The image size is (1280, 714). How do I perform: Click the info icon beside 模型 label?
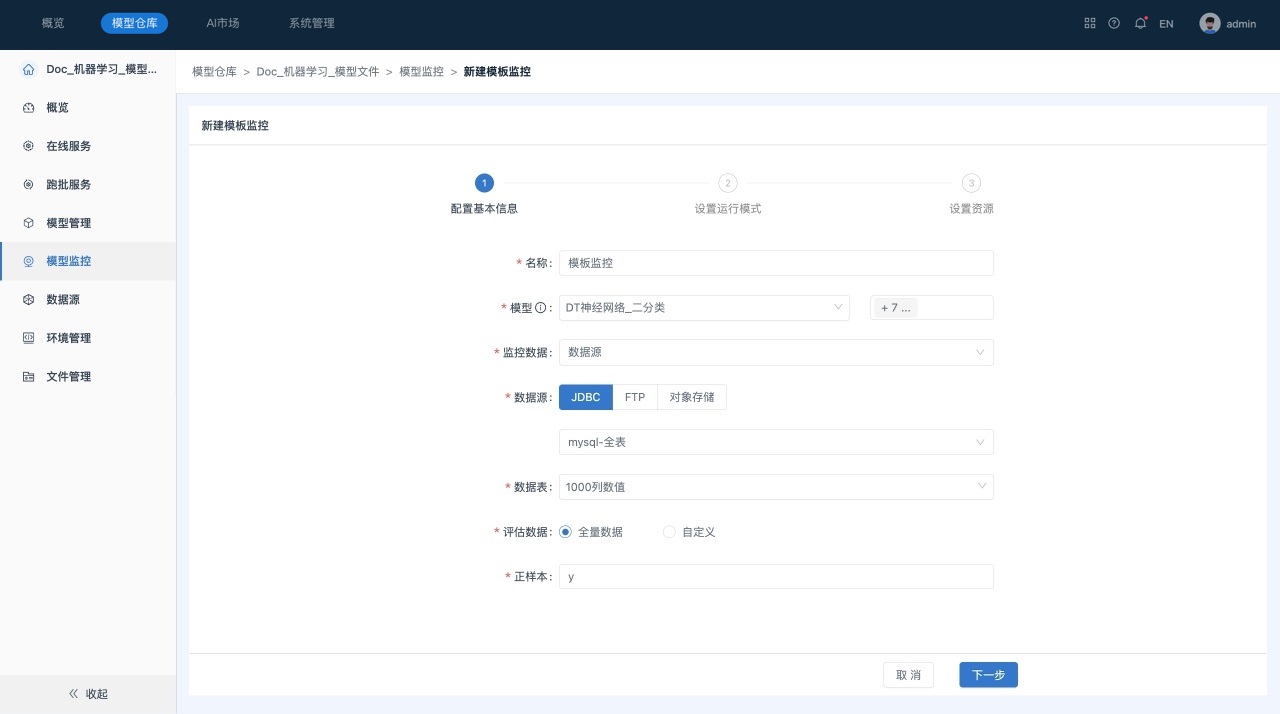[x=541, y=308]
